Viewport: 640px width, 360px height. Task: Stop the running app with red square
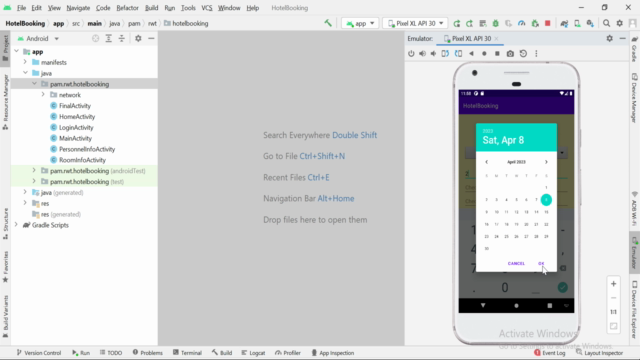(x=548, y=23)
